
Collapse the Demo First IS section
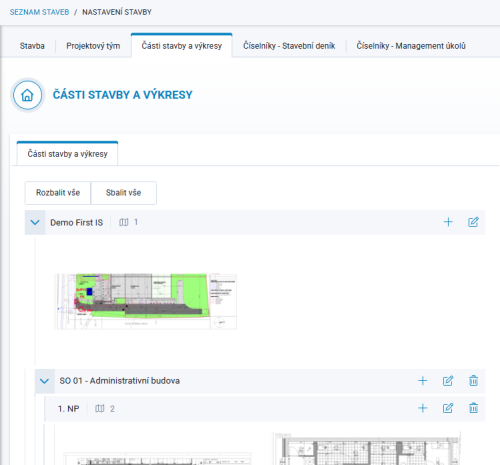coord(35,222)
